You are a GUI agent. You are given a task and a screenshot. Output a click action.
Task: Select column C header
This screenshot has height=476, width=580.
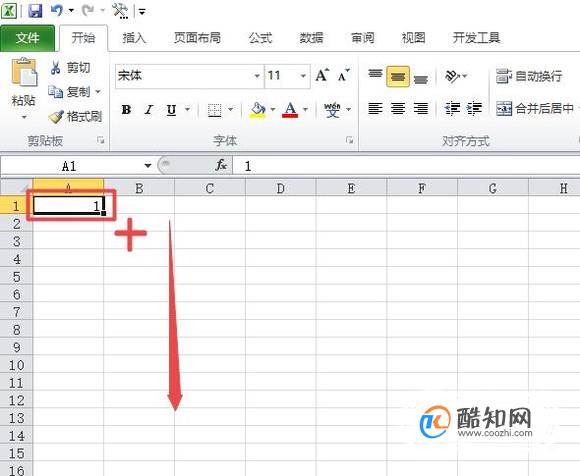210,189
